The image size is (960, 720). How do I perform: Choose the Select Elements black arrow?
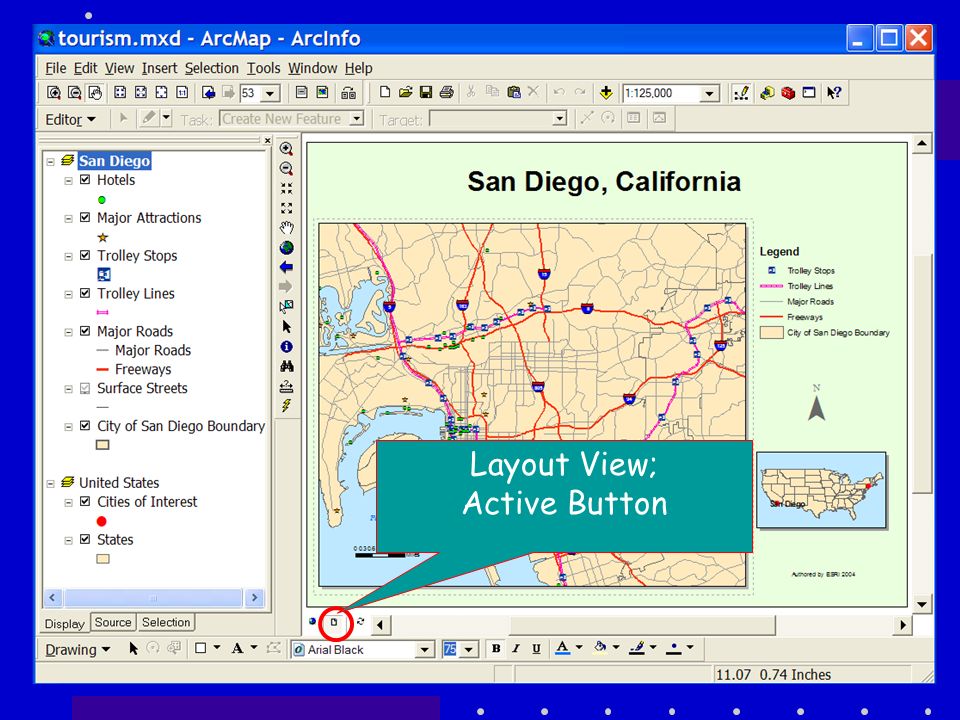click(x=286, y=327)
